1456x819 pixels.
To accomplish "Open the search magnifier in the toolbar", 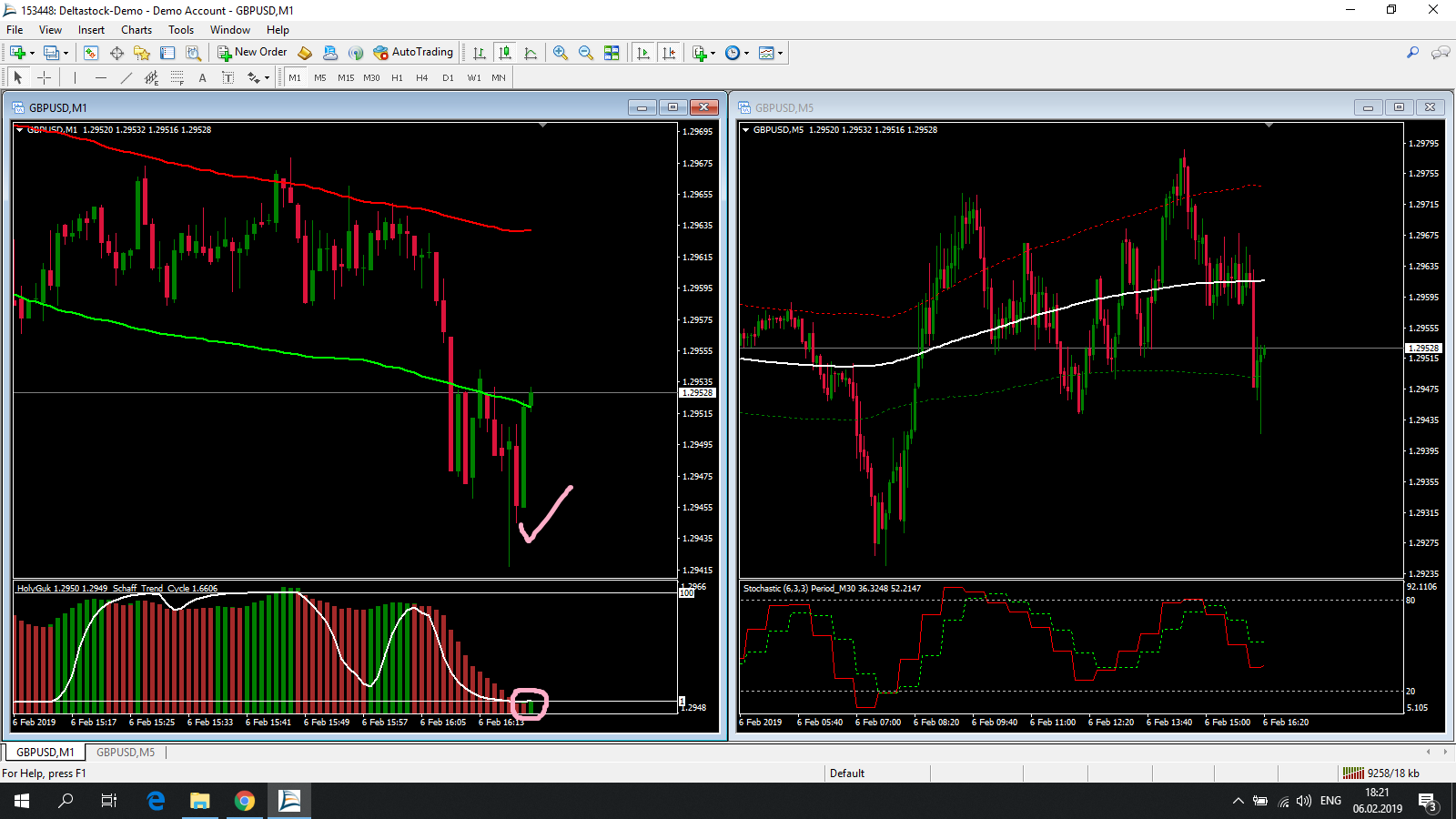I will [x=1412, y=53].
